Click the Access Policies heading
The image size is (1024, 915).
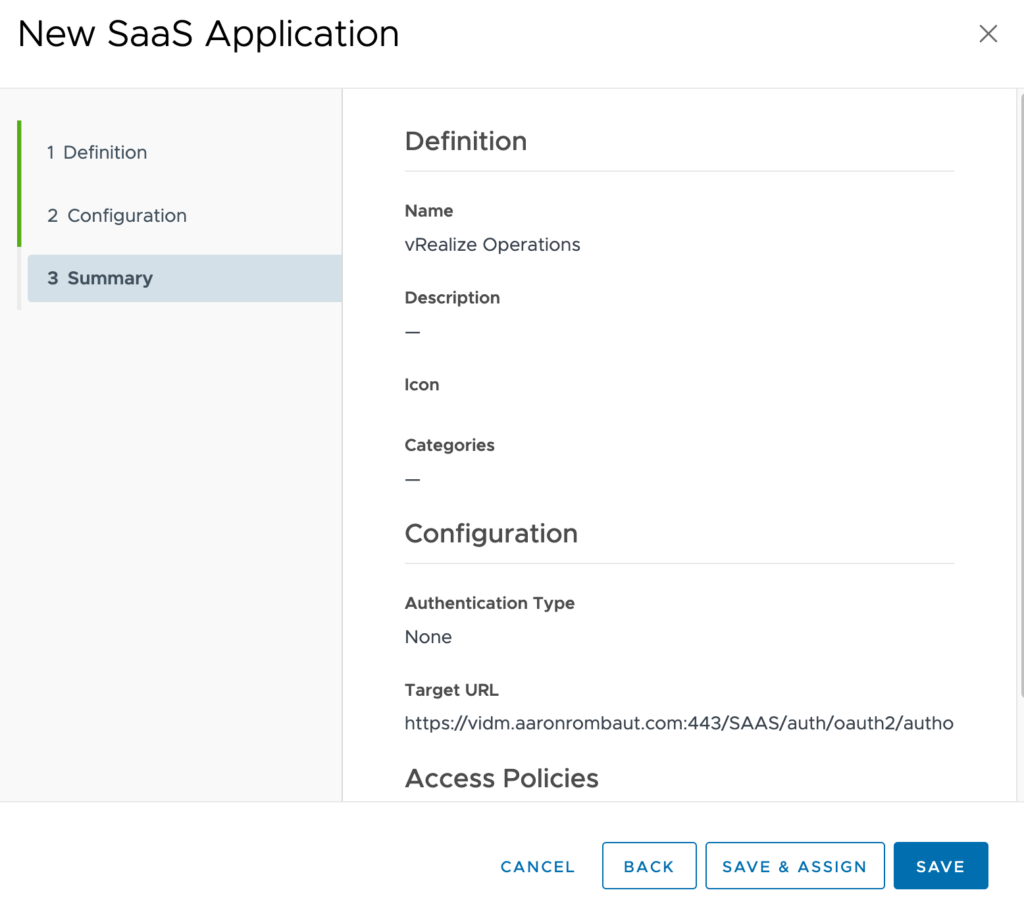pos(501,778)
